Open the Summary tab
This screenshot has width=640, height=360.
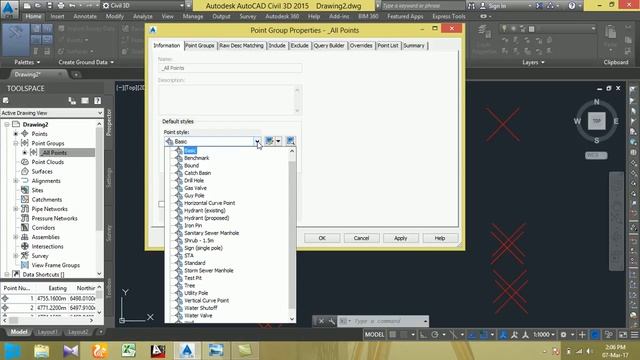[x=414, y=46]
